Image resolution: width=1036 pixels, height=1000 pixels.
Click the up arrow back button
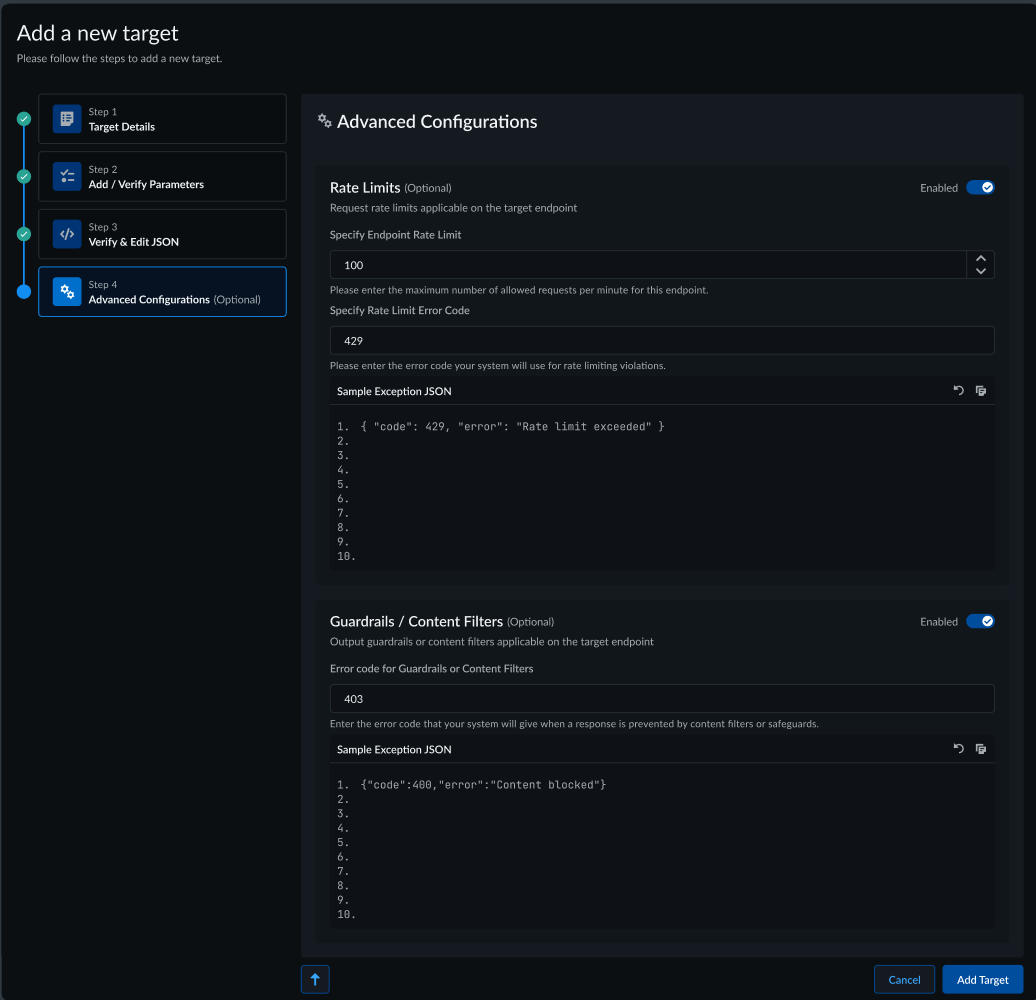click(x=315, y=980)
